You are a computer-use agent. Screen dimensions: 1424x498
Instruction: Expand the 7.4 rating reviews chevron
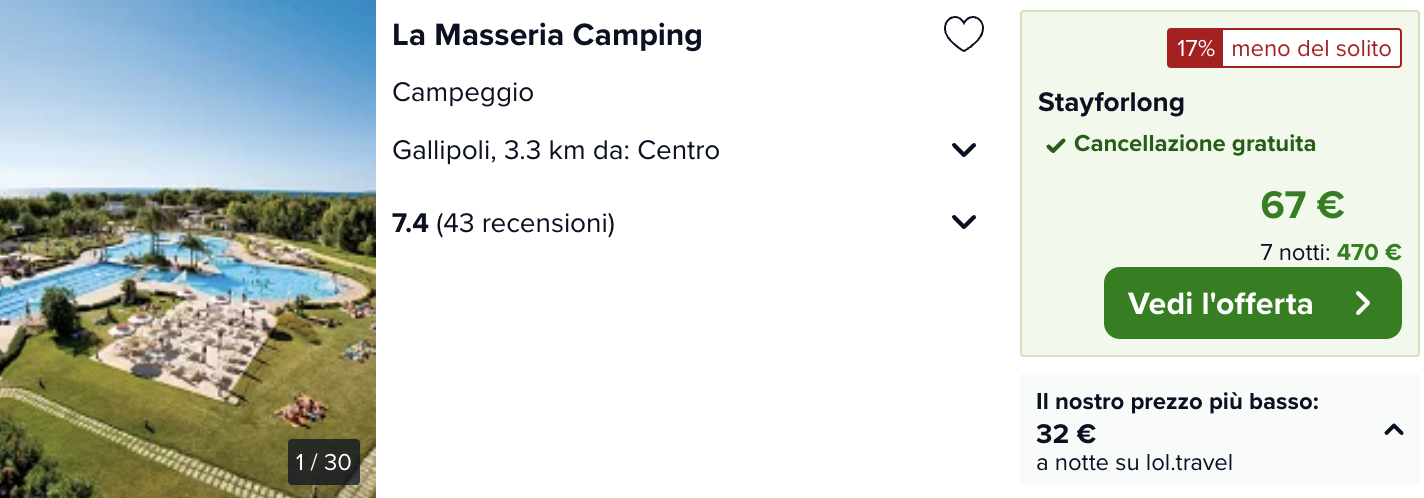tap(964, 222)
